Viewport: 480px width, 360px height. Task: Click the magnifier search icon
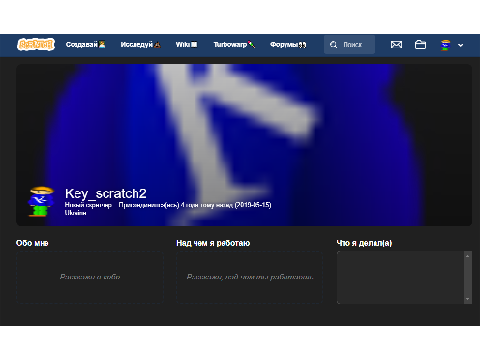[333, 45]
